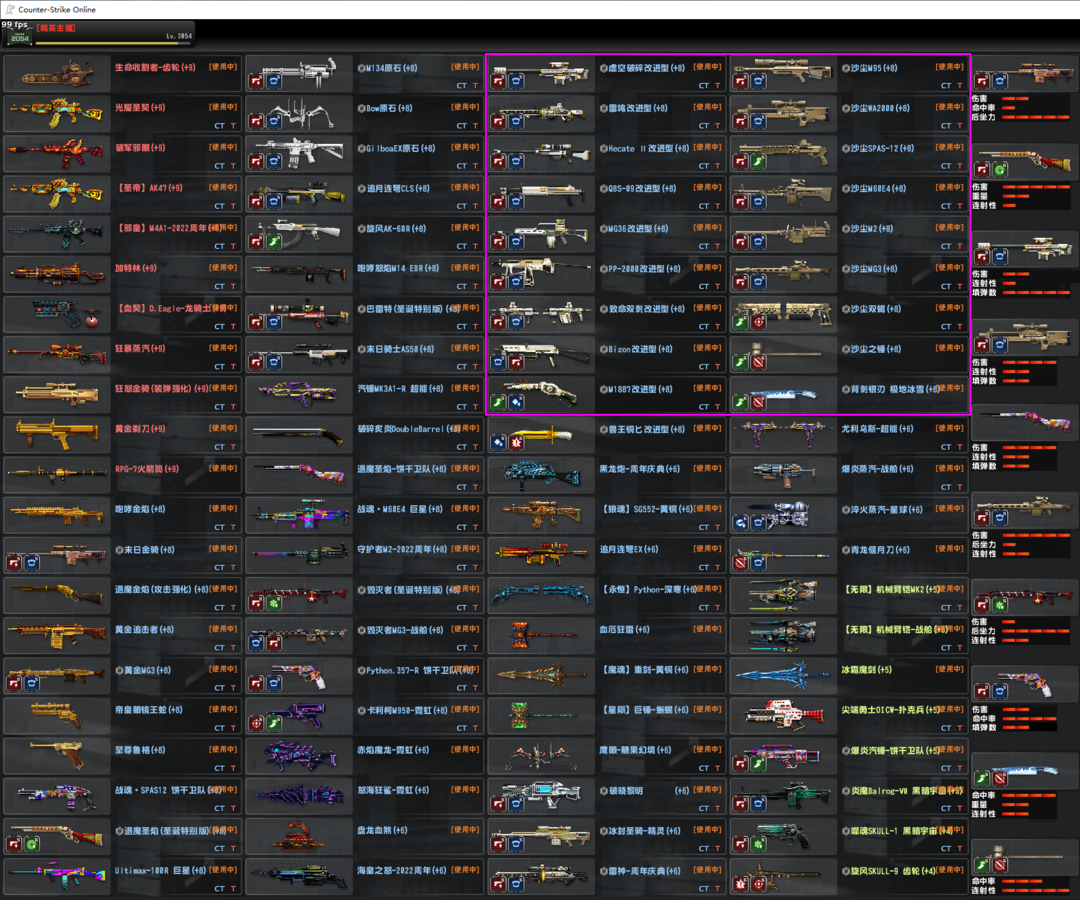The width and height of the screenshot is (1080, 900).
Task: Click the 【圣帝】AK47 weapon image
Action: [57, 193]
